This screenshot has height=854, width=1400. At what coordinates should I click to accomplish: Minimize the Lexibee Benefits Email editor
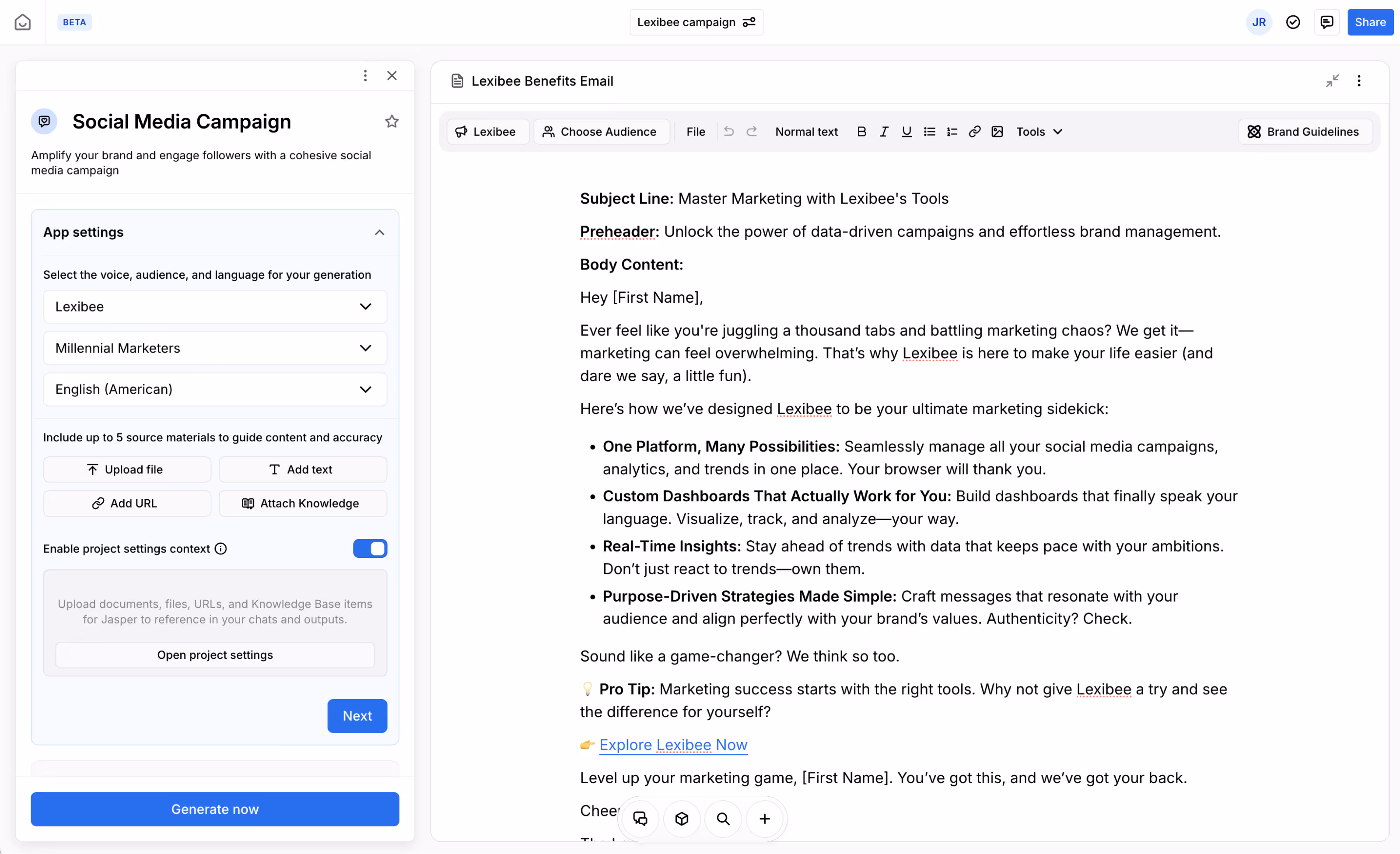(1332, 80)
